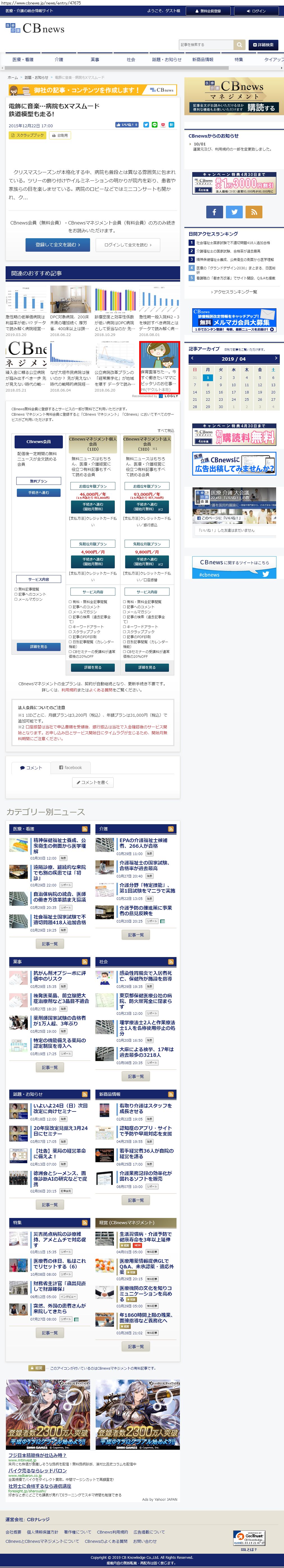284x1568 pixels.
Task: Click 登録して全文を読む button
Action: (57, 245)
